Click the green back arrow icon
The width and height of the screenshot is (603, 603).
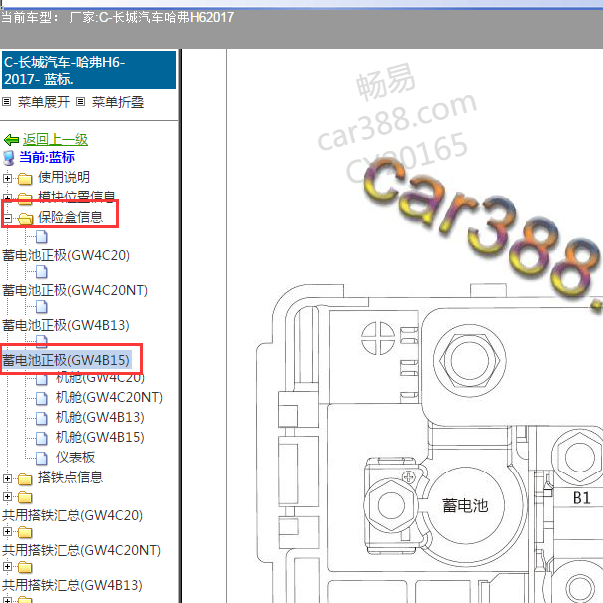tap(11, 140)
